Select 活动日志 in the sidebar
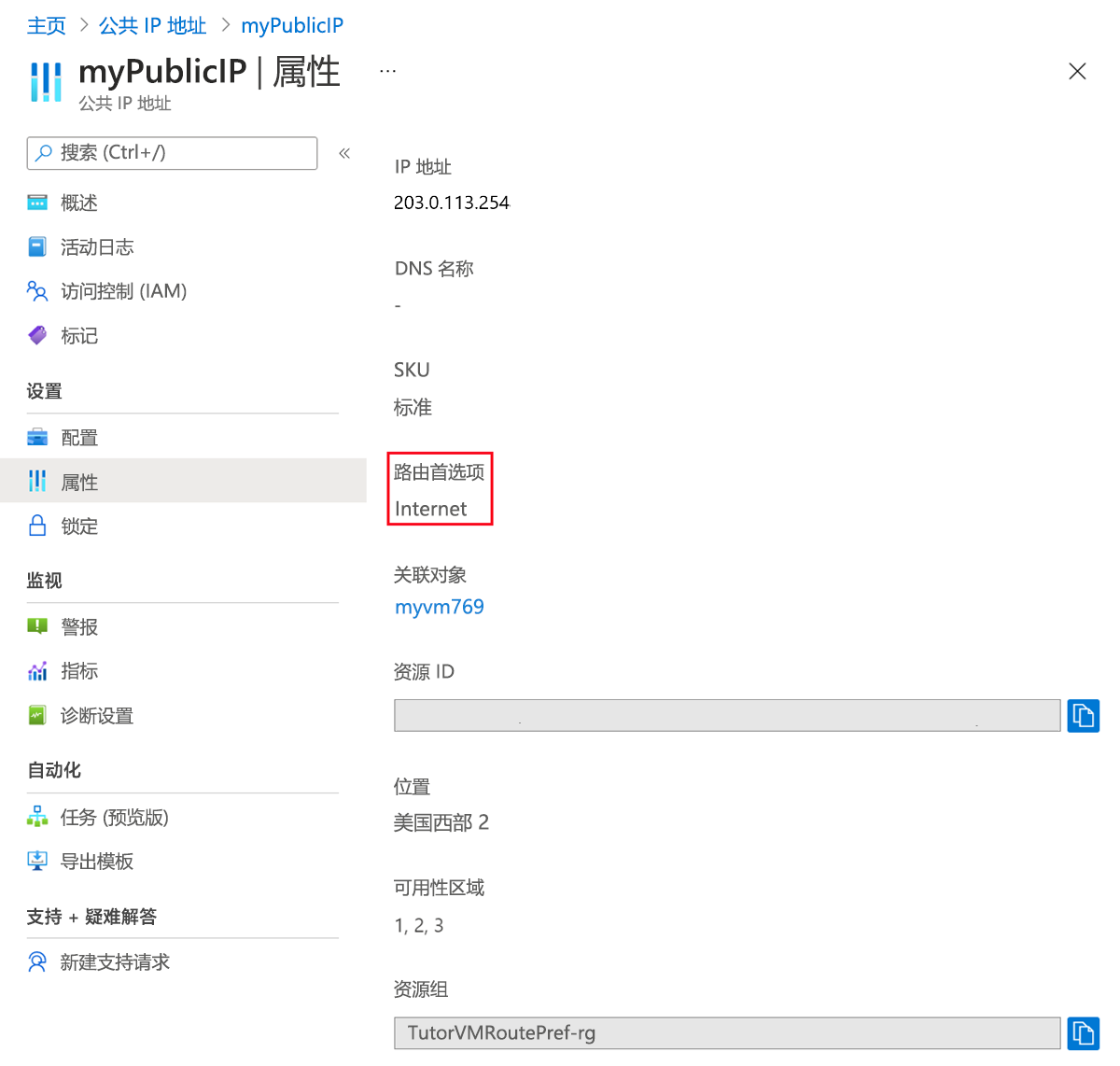The height and width of the screenshot is (1066, 1120). 96,246
